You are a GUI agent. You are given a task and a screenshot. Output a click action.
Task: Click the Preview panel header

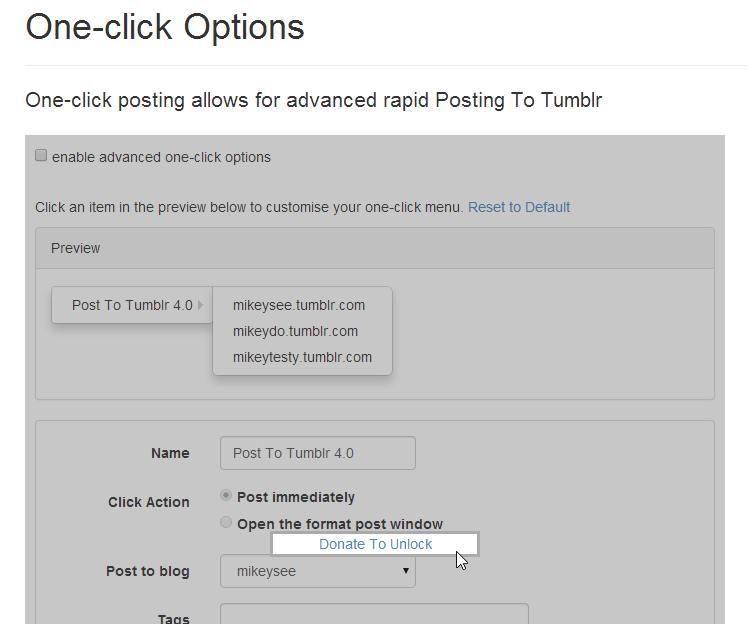point(375,248)
